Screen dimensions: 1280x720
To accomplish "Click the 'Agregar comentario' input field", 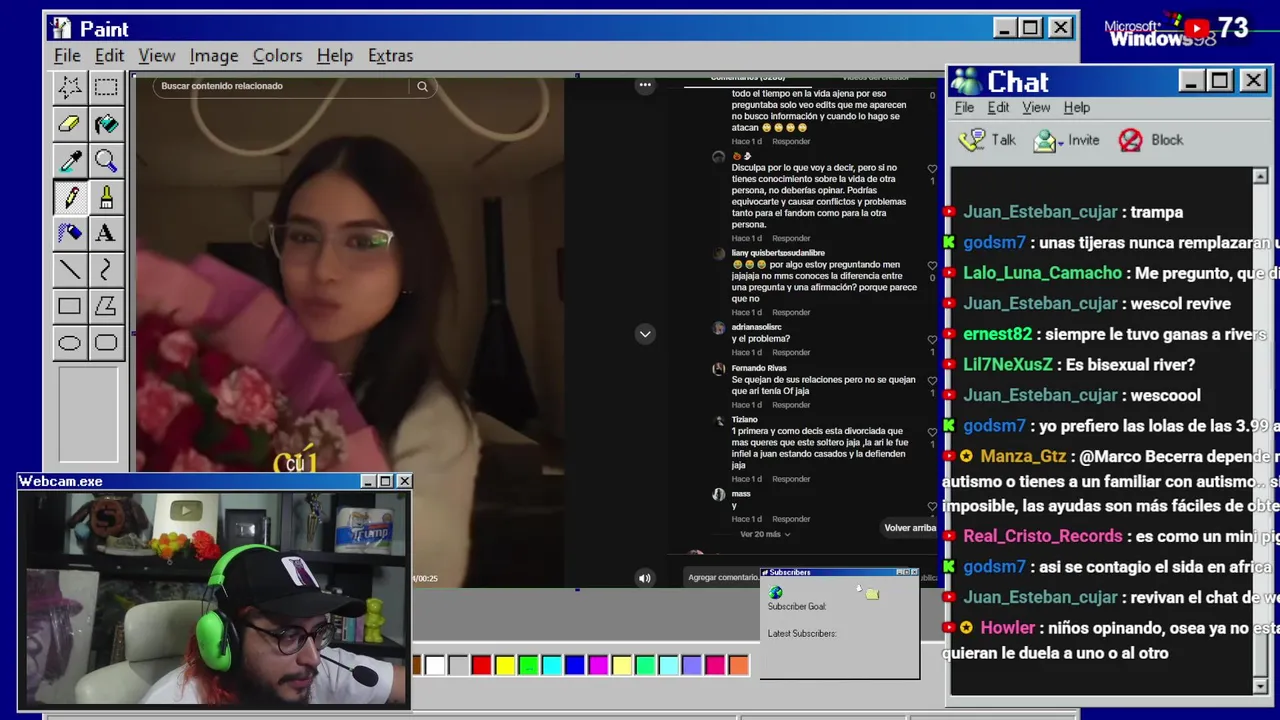I will 722,577.
